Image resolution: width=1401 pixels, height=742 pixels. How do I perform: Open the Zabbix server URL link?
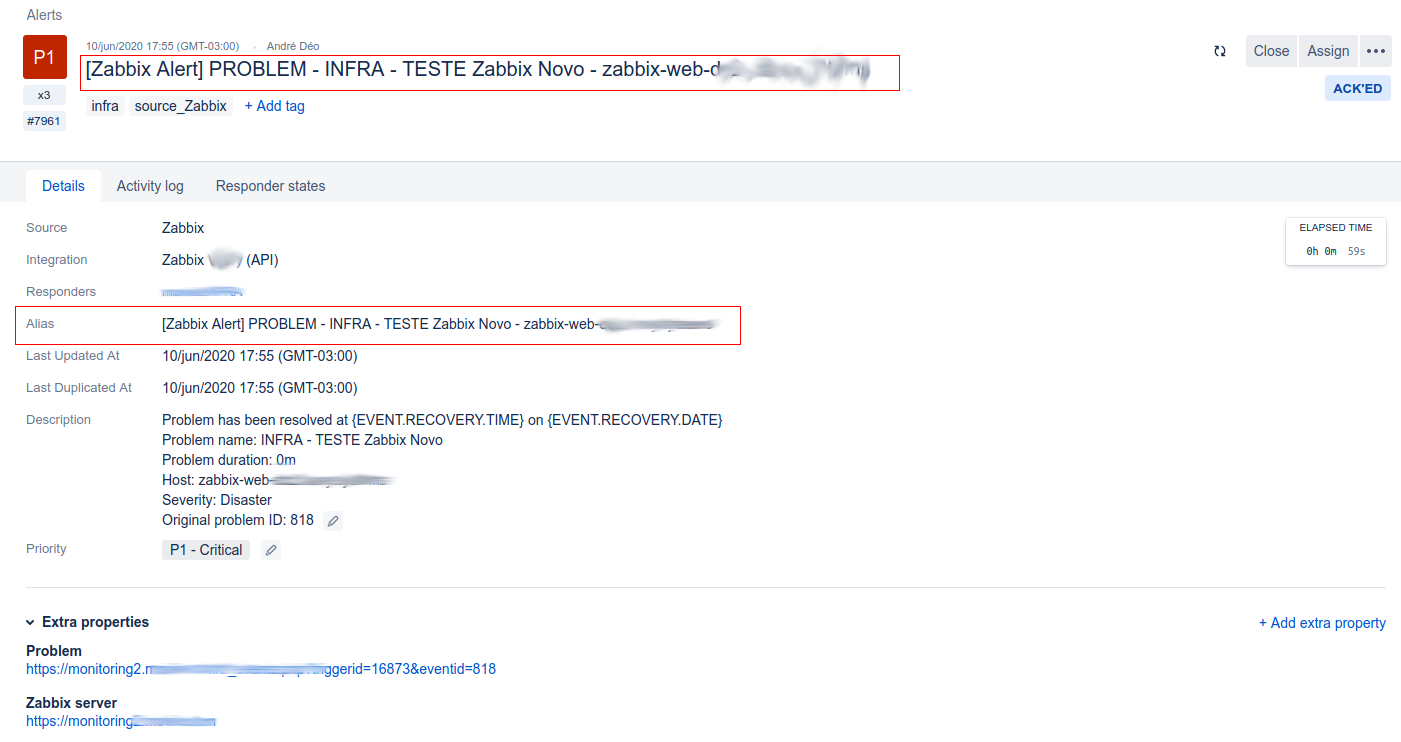(x=121, y=721)
